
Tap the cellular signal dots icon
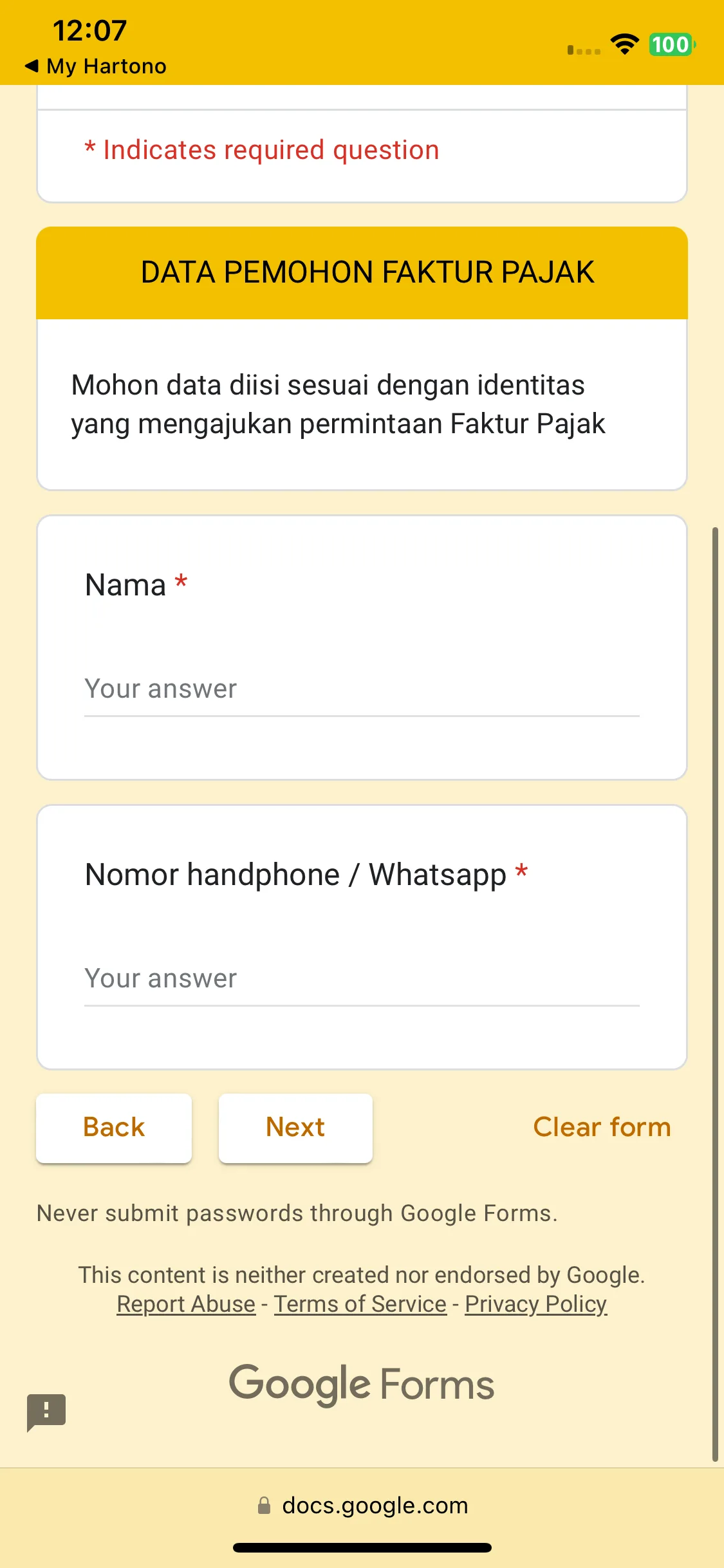point(584,50)
